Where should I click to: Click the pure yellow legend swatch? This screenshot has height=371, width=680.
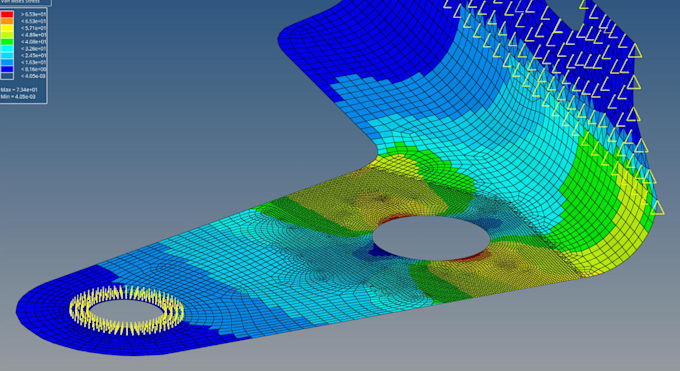coord(7,28)
